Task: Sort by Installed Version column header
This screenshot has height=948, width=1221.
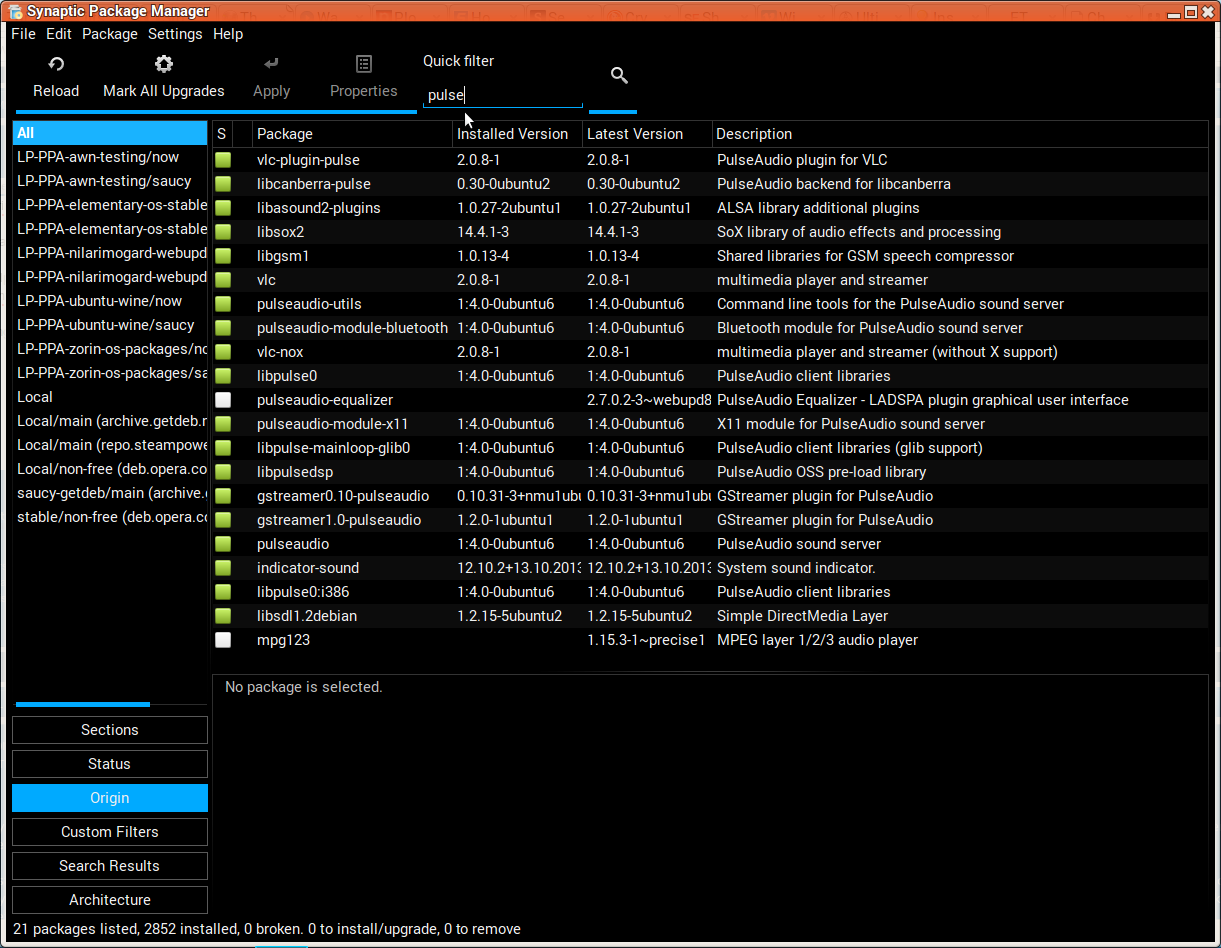Action: coord(512,134)
